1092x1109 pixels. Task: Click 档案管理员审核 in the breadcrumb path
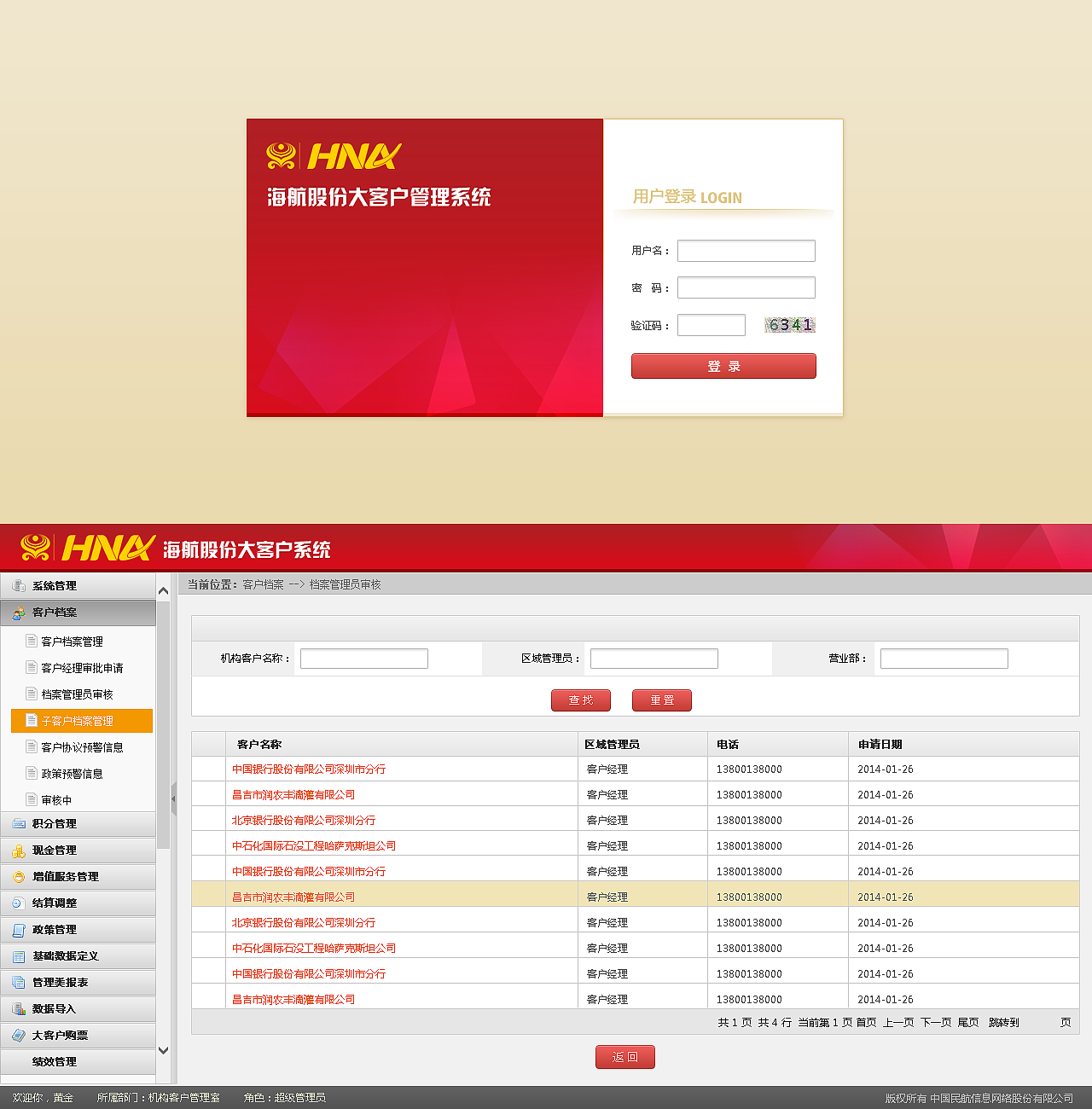[x=345, y=584]
